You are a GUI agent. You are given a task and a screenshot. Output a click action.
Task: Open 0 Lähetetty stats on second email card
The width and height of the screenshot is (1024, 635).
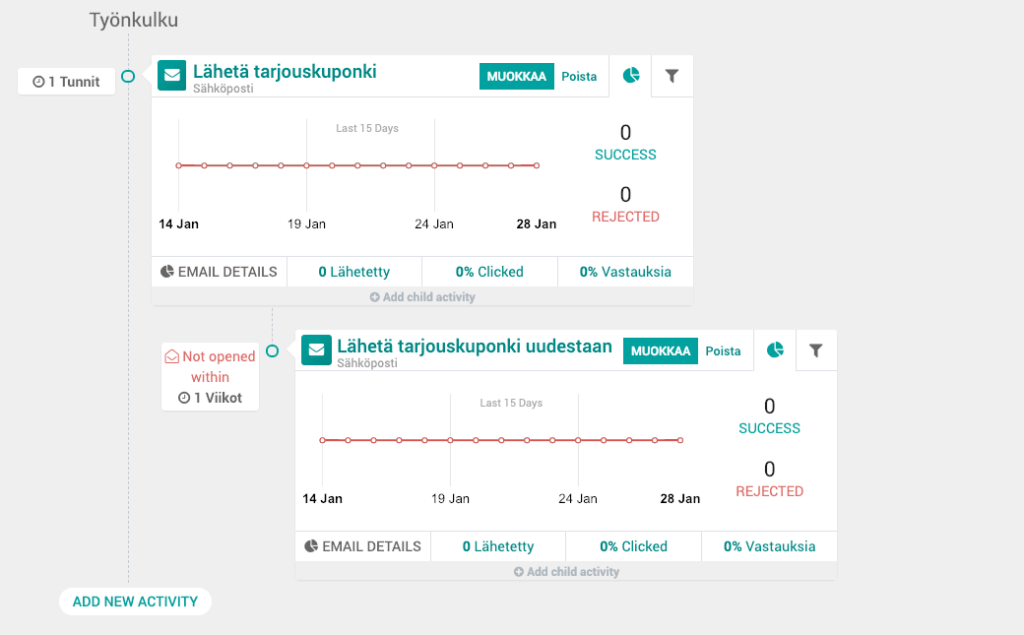tap(498, 546)
